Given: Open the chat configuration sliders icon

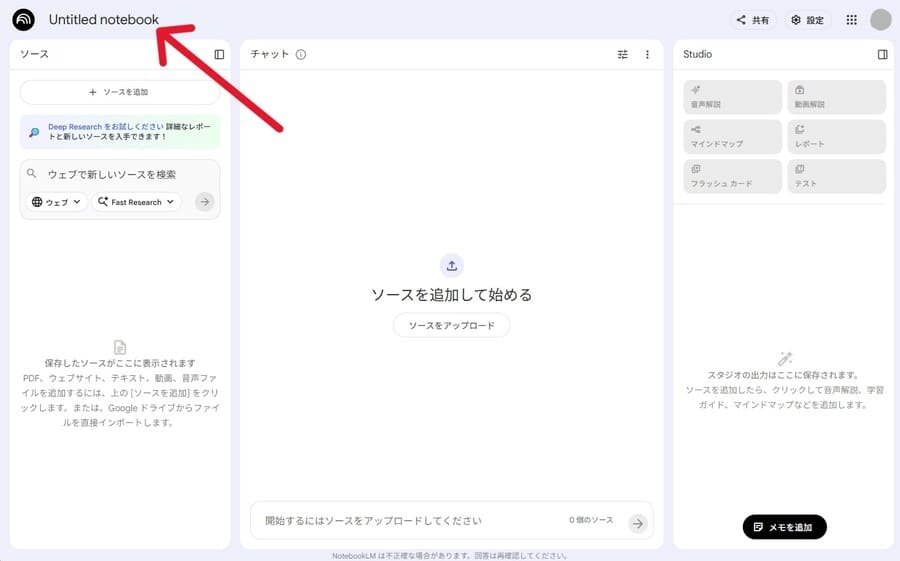Looking at the screenshot, I should click(x=623, y=55).
